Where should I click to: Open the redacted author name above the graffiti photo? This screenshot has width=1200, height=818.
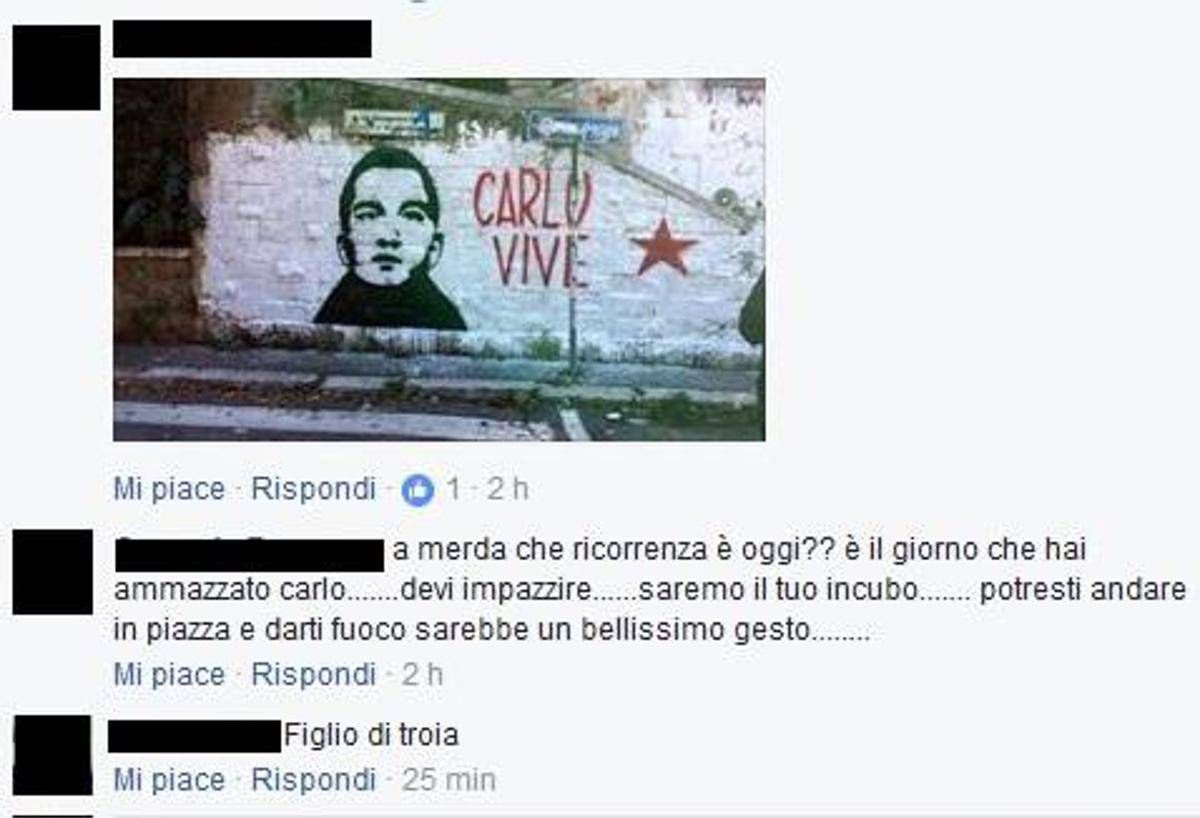242,38
